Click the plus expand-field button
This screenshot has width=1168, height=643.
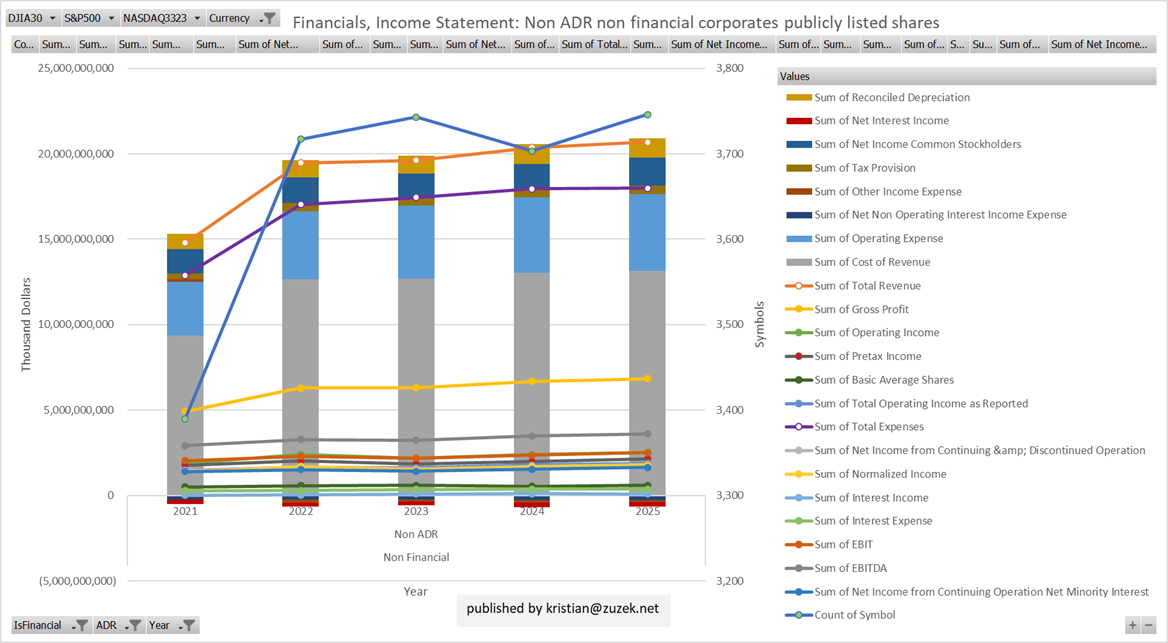[x=1132, y=625]
